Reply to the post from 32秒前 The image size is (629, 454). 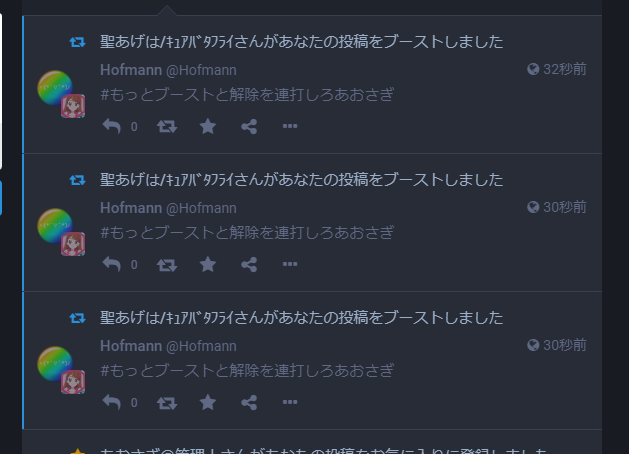[112, 126]
